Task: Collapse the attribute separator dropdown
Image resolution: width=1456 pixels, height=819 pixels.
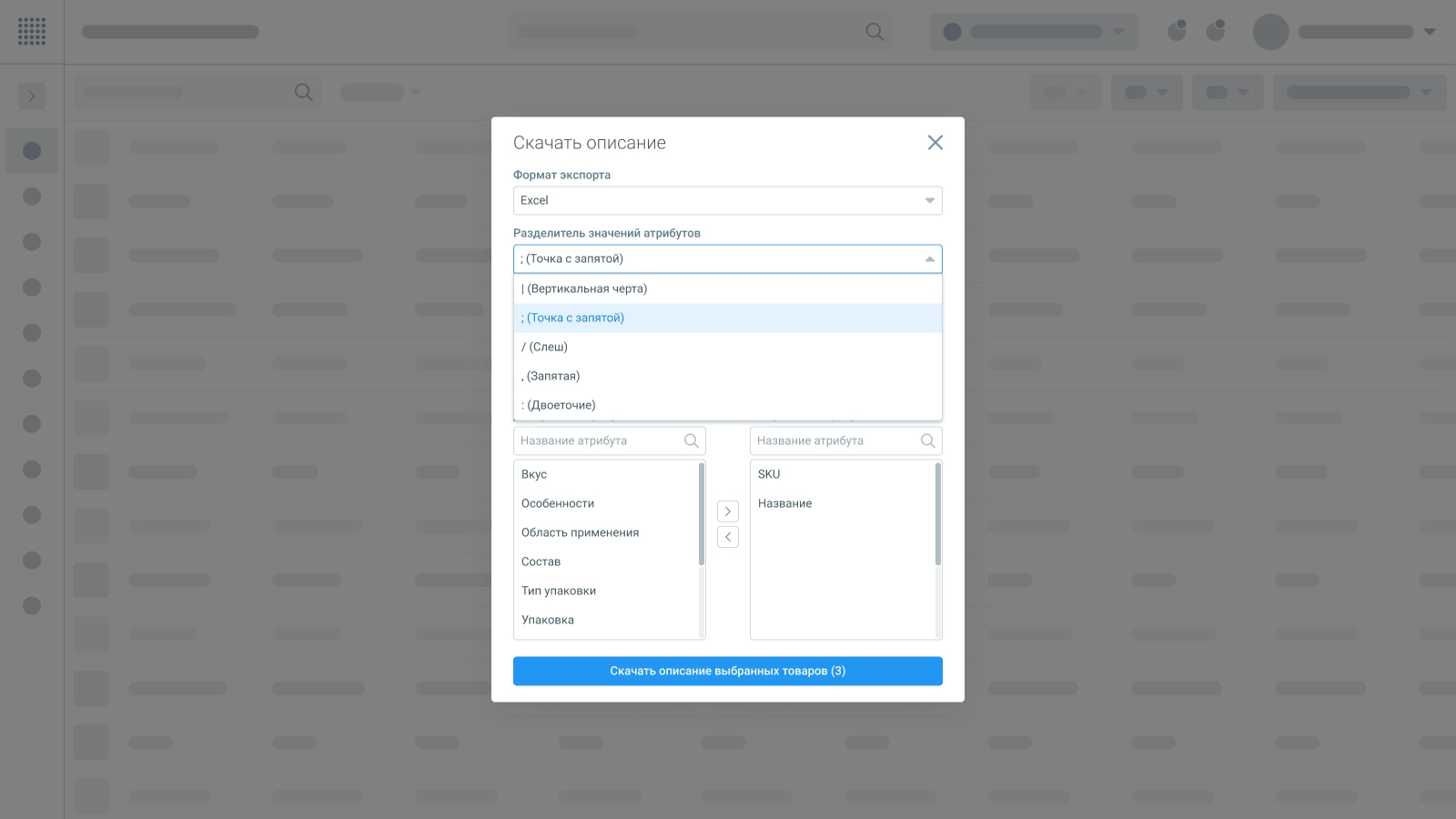Action: [x=929, y=259]
